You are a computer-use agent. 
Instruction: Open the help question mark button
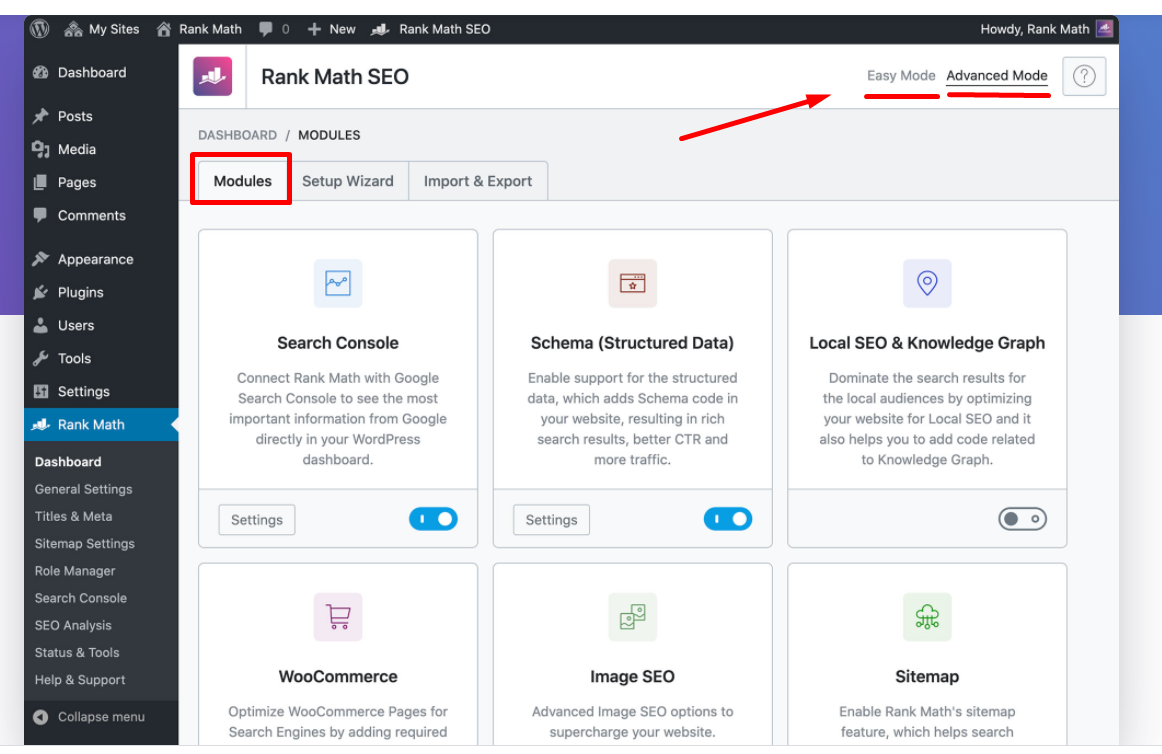click(1084, 76)
